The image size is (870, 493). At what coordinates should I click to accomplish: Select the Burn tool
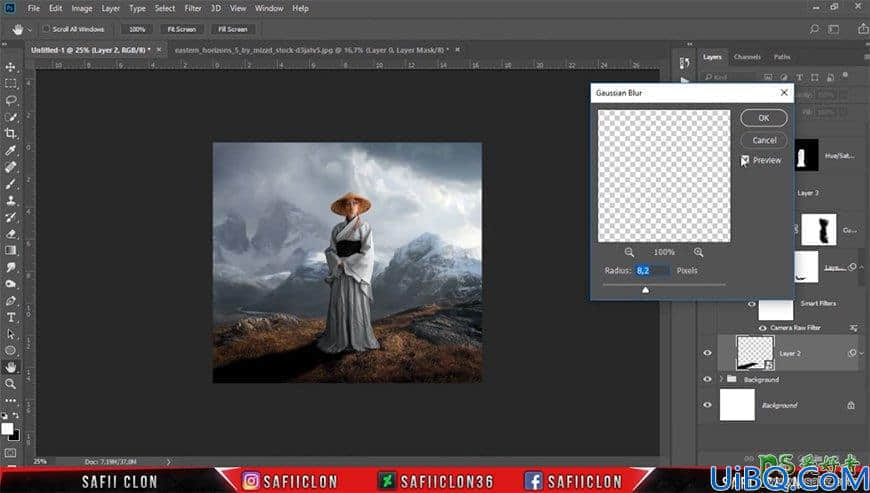(11, 283)
